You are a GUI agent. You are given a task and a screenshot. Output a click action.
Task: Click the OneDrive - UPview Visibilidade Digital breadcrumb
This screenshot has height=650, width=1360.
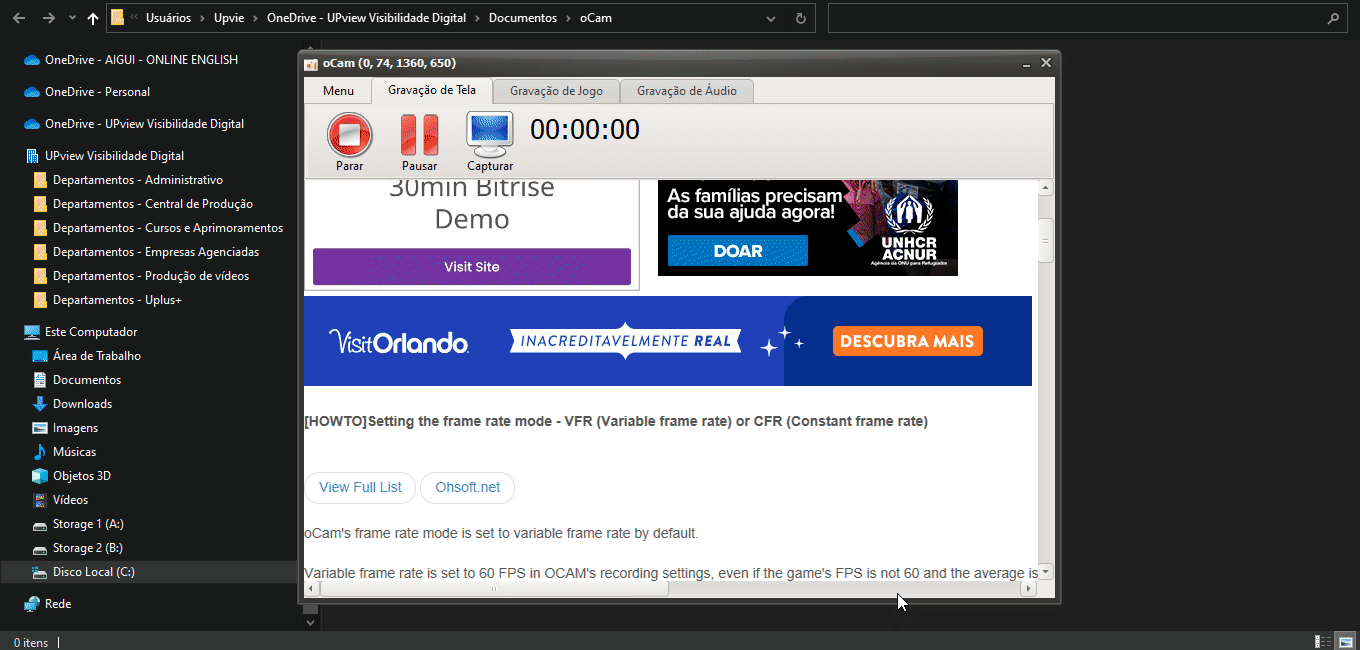(x=368, y=18)
